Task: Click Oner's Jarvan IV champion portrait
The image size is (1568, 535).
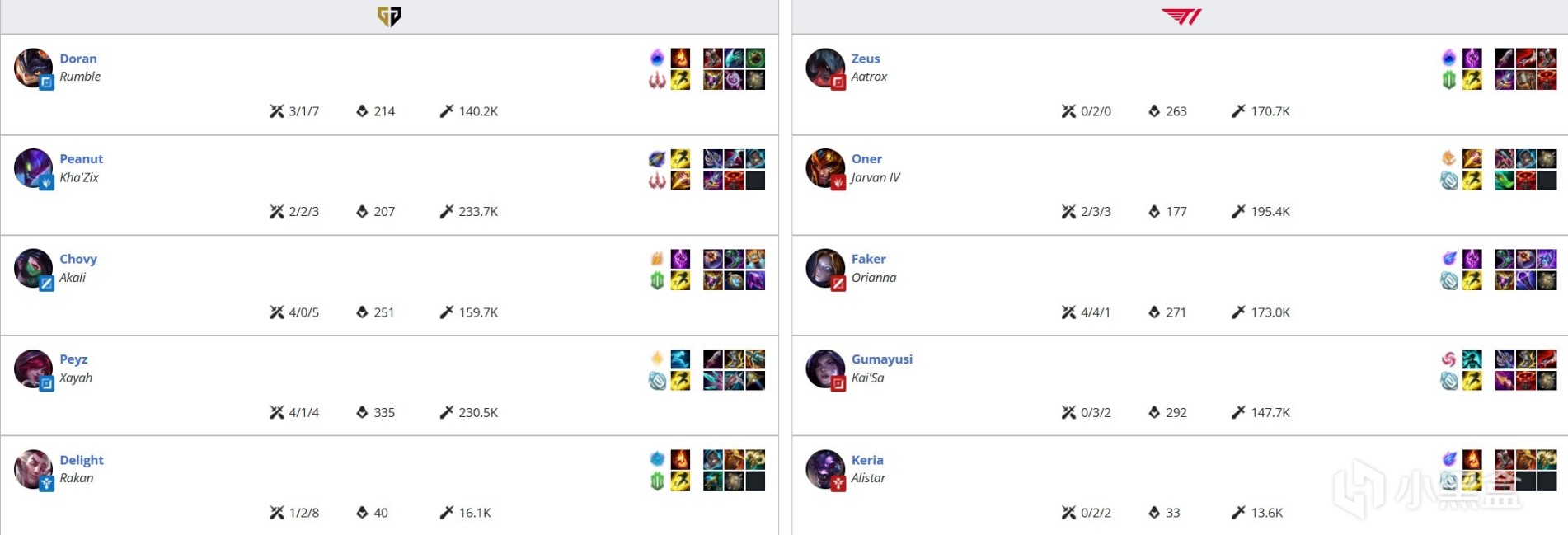Action: click(x=824, y=168)
